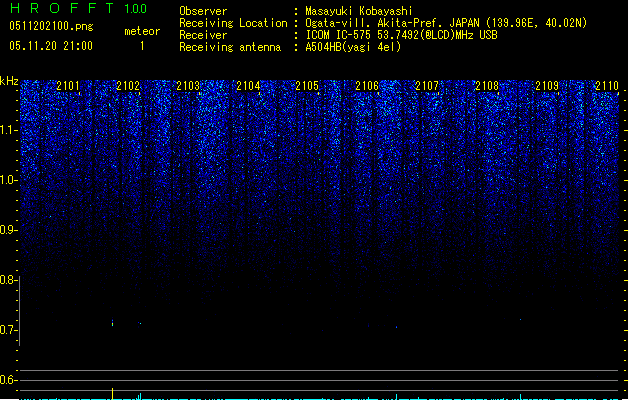The height and width of the screenshot is (400, 629).
Task: Click the antenna value A504HB(yagi 4el)
Action: pos(353,47)
